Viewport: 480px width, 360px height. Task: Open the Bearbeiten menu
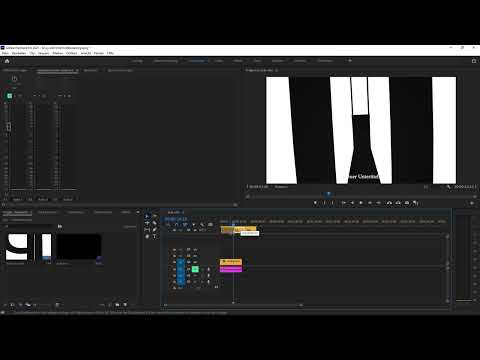[19, 53]
